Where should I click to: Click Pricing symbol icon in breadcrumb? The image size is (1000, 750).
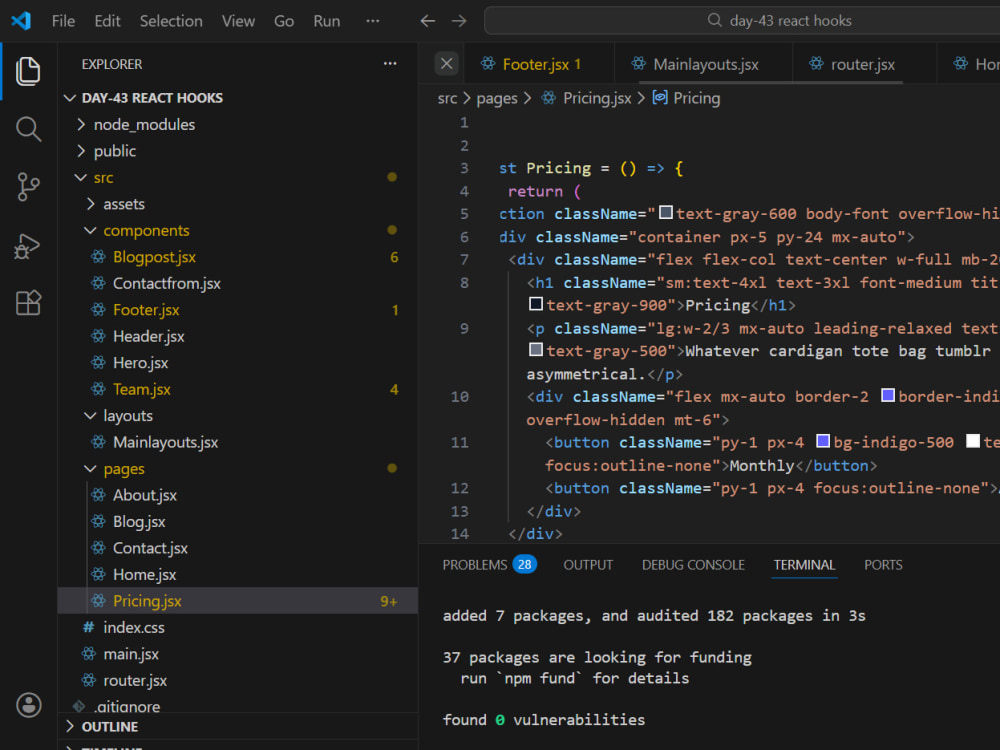[660, 98]
